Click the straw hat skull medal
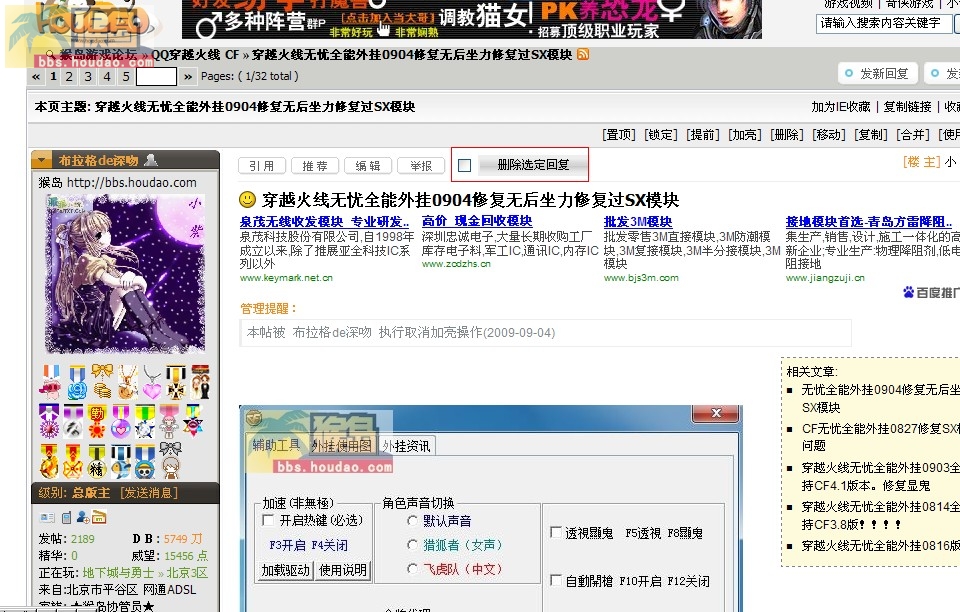960x612 pixels. click(x=145, y=460)
